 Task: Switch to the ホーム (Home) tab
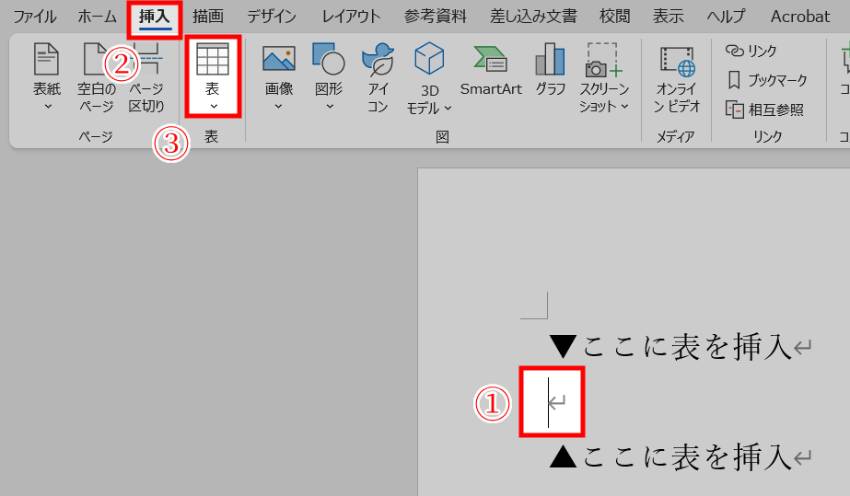97,17
